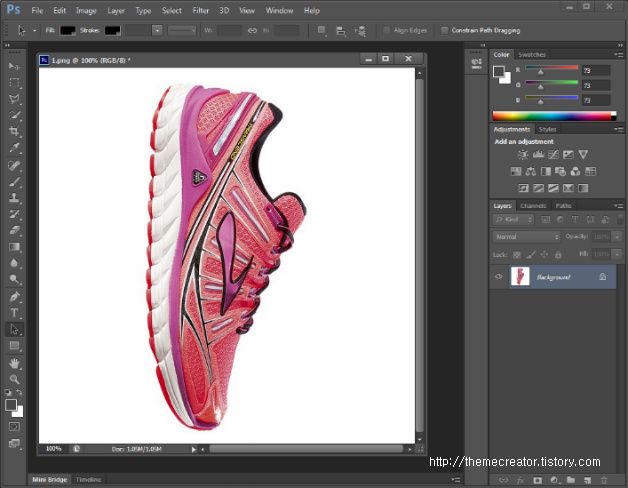Image resolution: width=628 pixels, height=488 pixels.
Task: Select the Move tool
Action: (14, 66)
